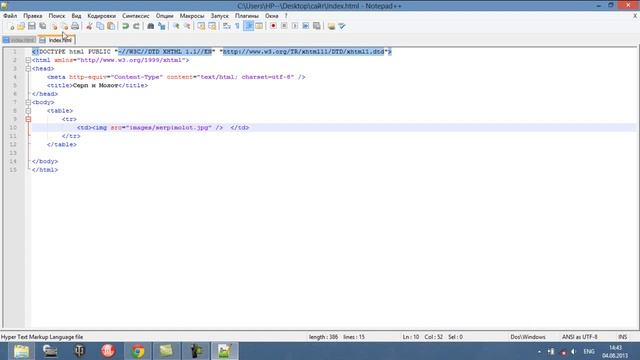Click the ENG language indicator in tray
The image size is (640, 360).
pyautogui.click(x=589, y=351)
